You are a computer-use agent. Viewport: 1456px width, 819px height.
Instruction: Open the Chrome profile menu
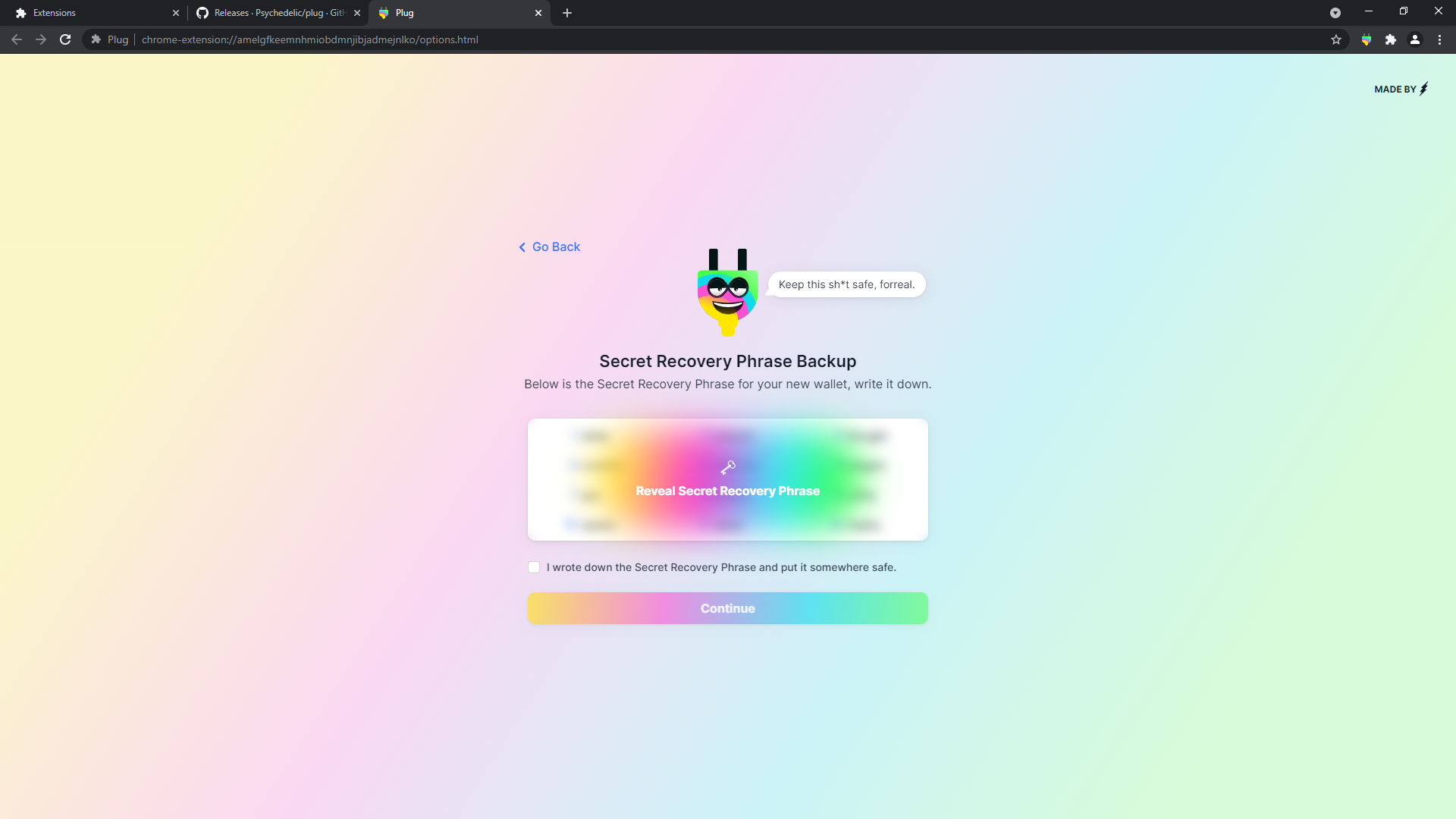tap(1415, 39)
